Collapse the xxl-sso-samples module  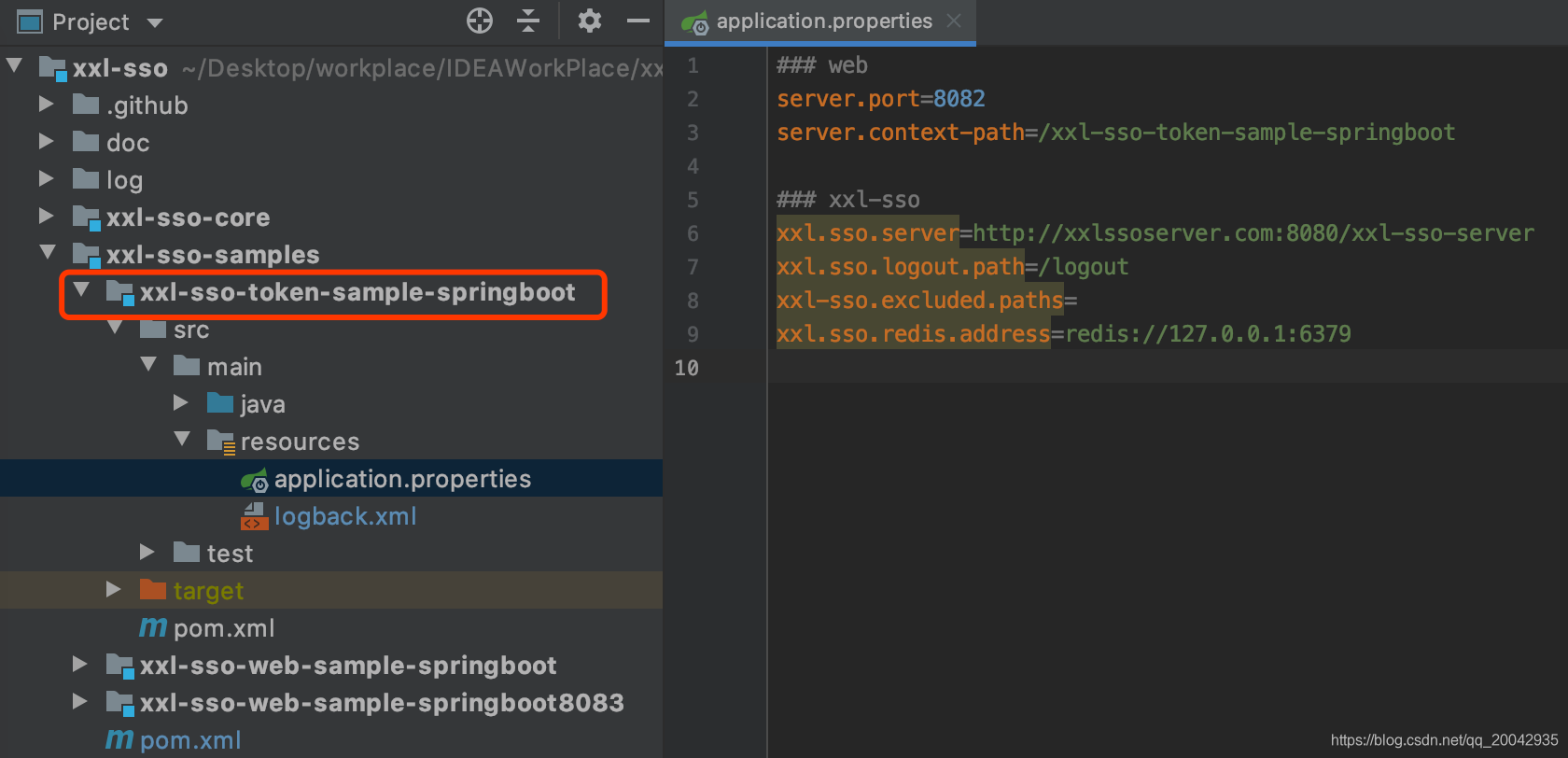coord(48,252)
